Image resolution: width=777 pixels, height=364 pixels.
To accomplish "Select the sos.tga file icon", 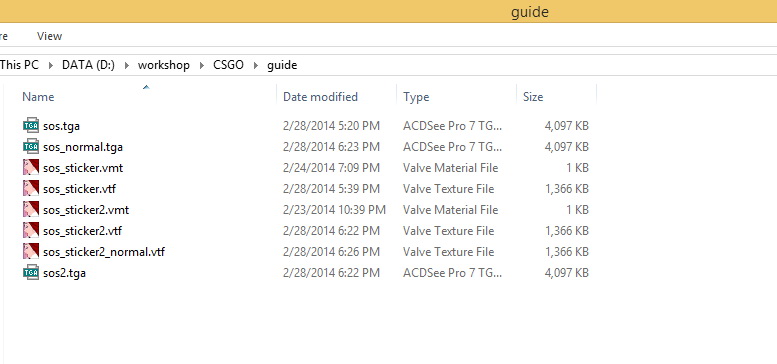I will 31,126.
